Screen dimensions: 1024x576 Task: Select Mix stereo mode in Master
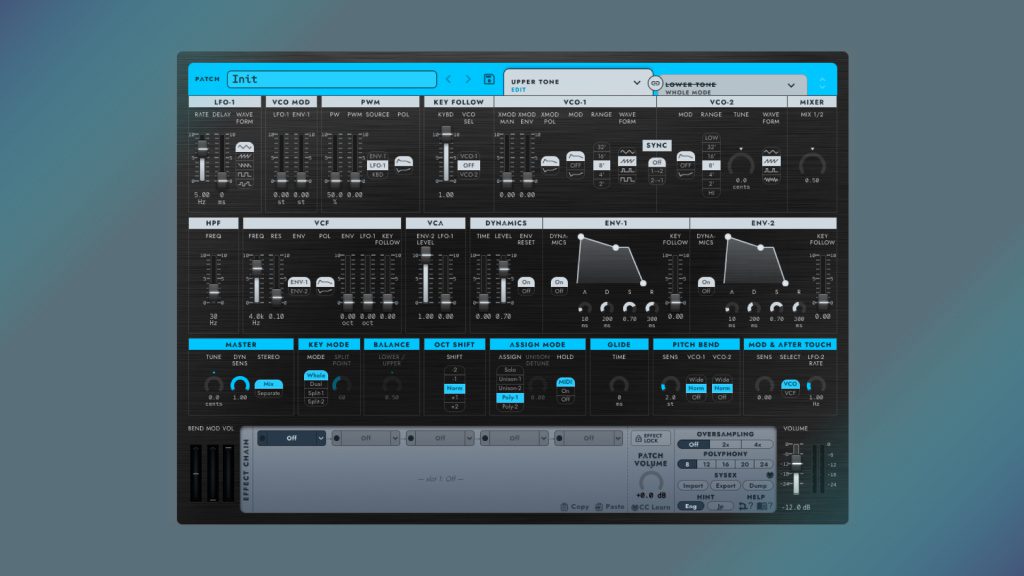(x=268, y=384)
